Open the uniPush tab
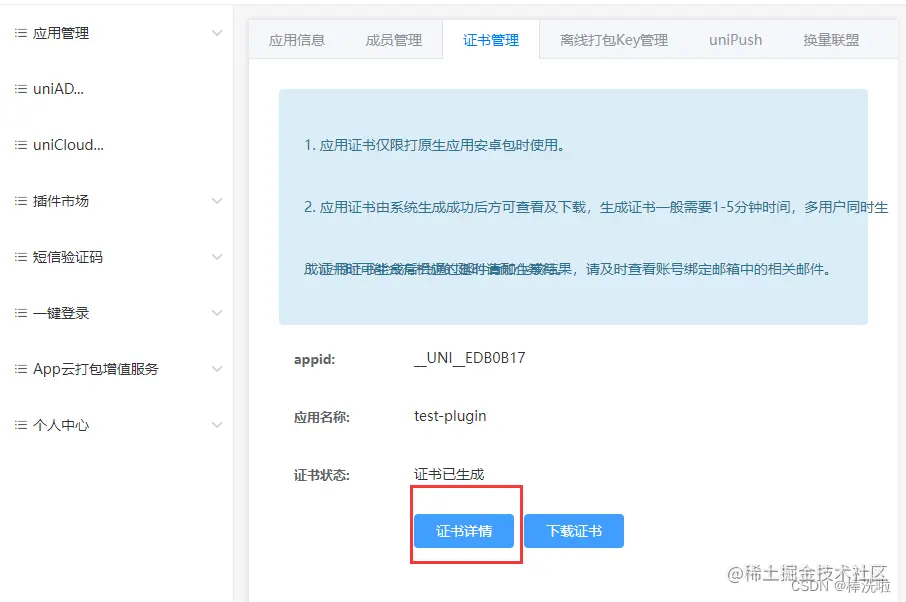This screenshot has width=906, height=602. click(735, 40)
